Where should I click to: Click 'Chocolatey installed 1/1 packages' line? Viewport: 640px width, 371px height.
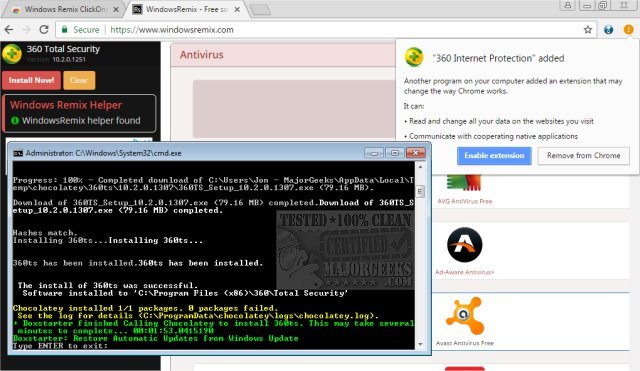click(145, 308)
